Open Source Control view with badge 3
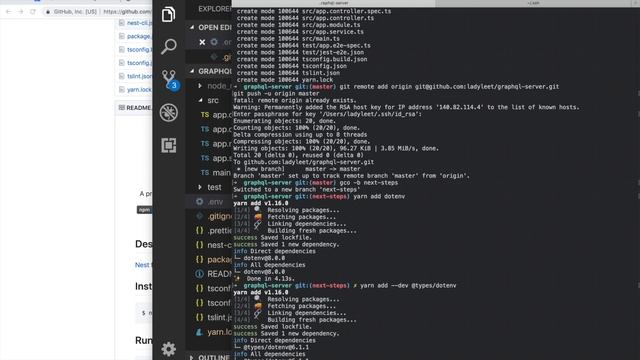 pyautogui.click(x=170, y=80)
